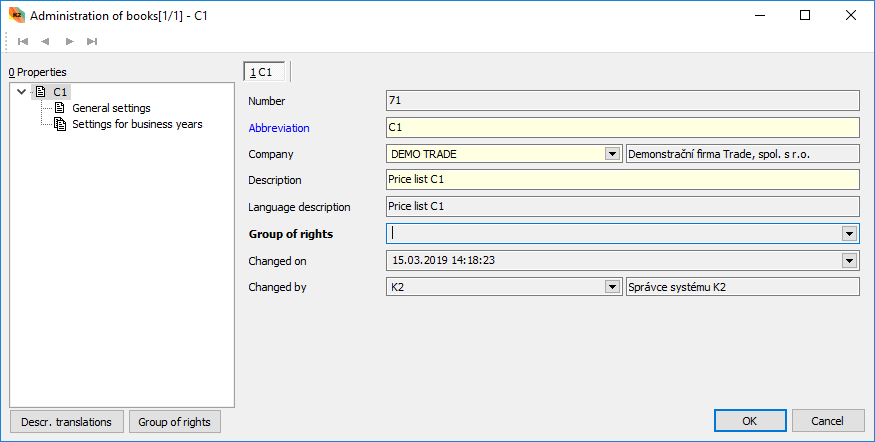Viewport: 875px width, 442px height.
Task: Open the Changed on date dropdown
Action: click(x=850, y=261)
